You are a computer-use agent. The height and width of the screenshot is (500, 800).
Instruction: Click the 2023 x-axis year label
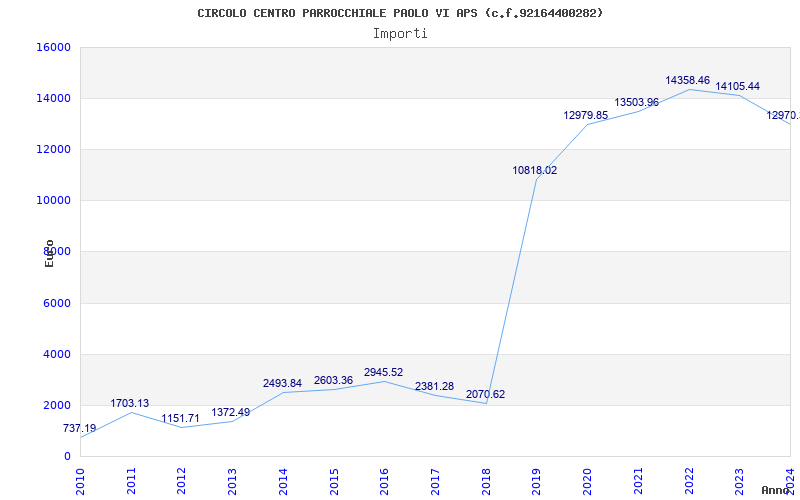pos(739,482)
